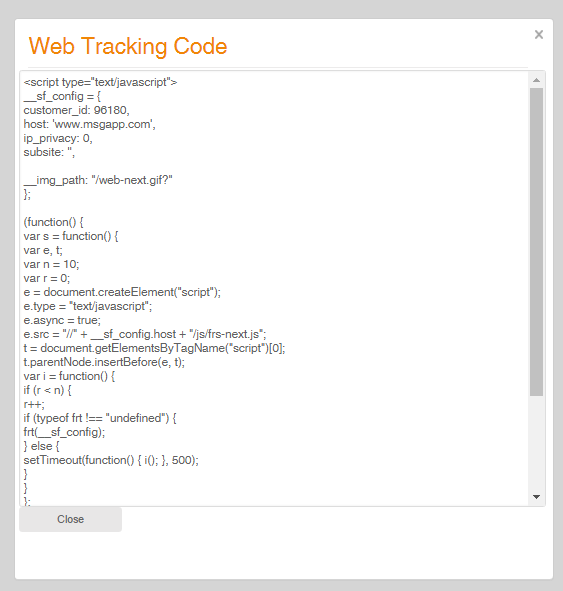Click the line "host: 'www.msgapp.com',"
563x591 pixels.
point(89,124)
